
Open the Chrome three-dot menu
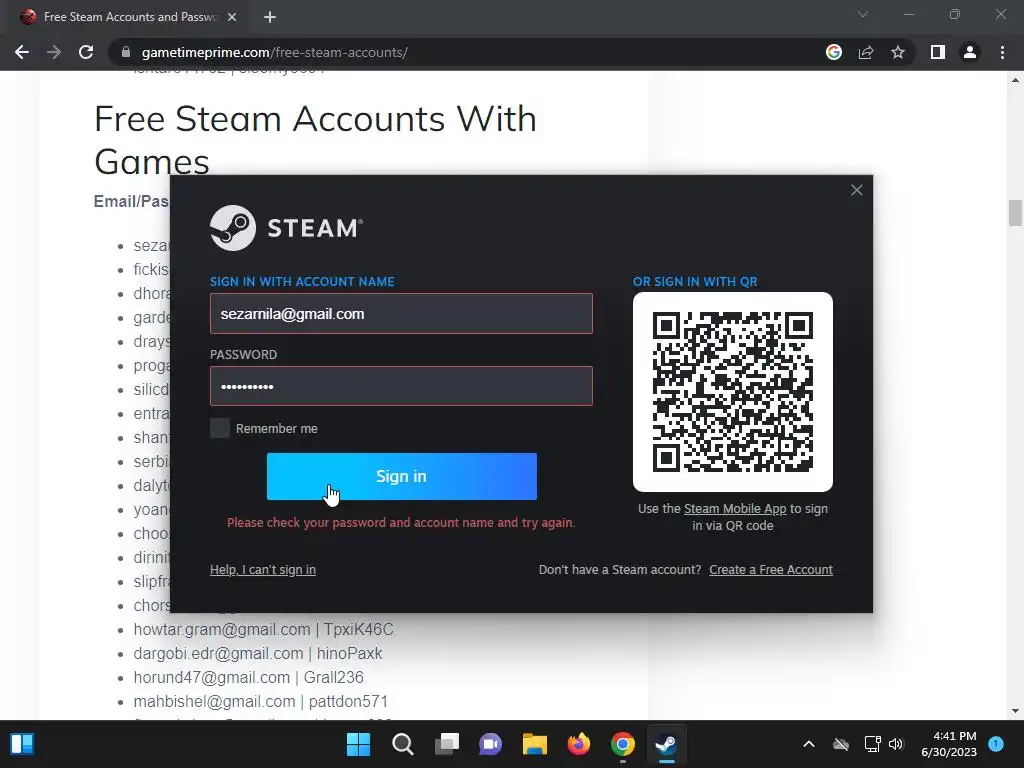point(1002,52)
